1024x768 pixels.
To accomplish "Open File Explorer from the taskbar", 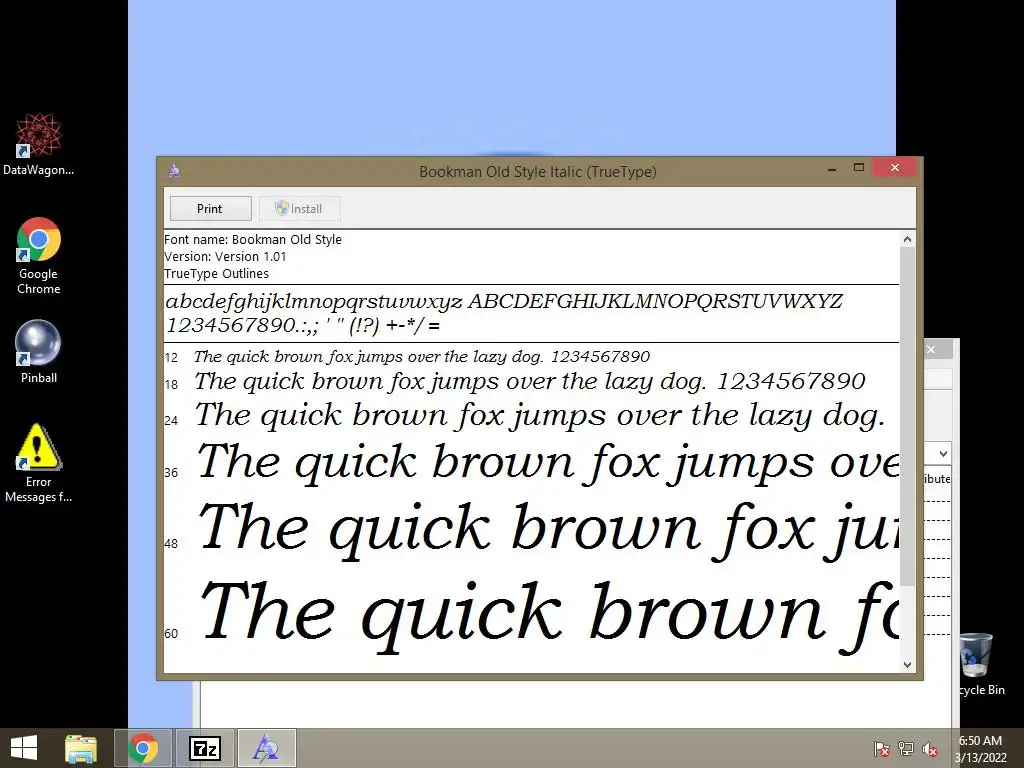I will coord(81,748).
